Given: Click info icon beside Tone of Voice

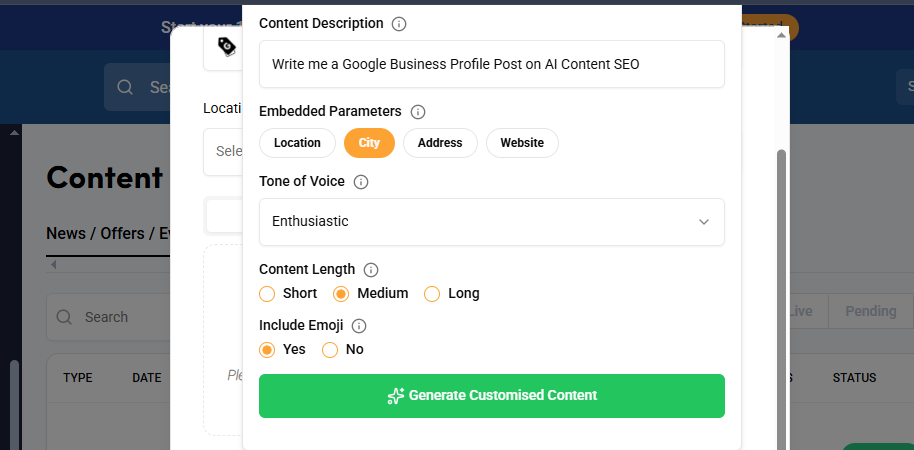Looking at the screenshot, I should (x=361, y=182).
